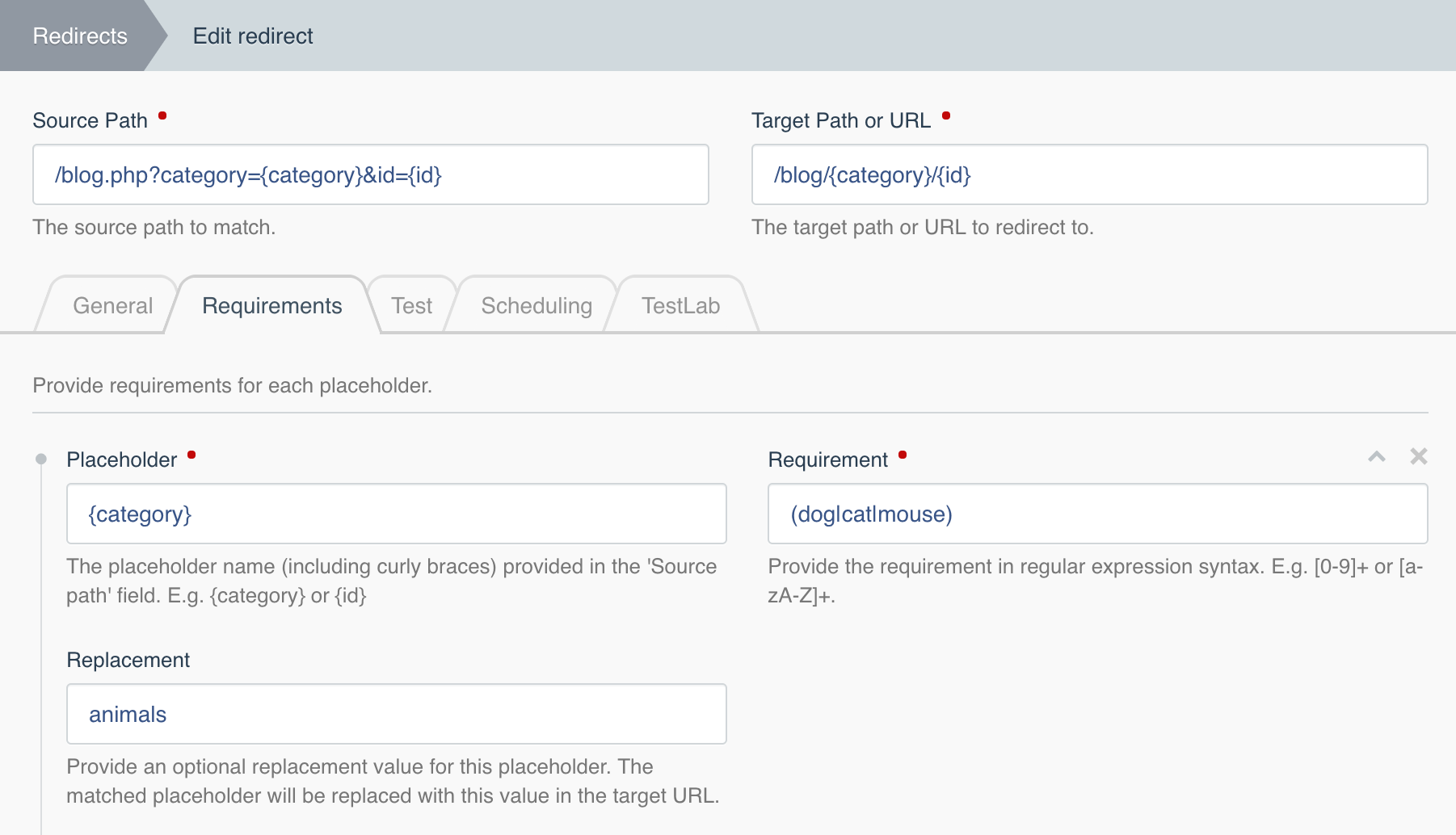1456x835 pixels.
Task: Click the Replacement field label
Action: coord(128,661)
